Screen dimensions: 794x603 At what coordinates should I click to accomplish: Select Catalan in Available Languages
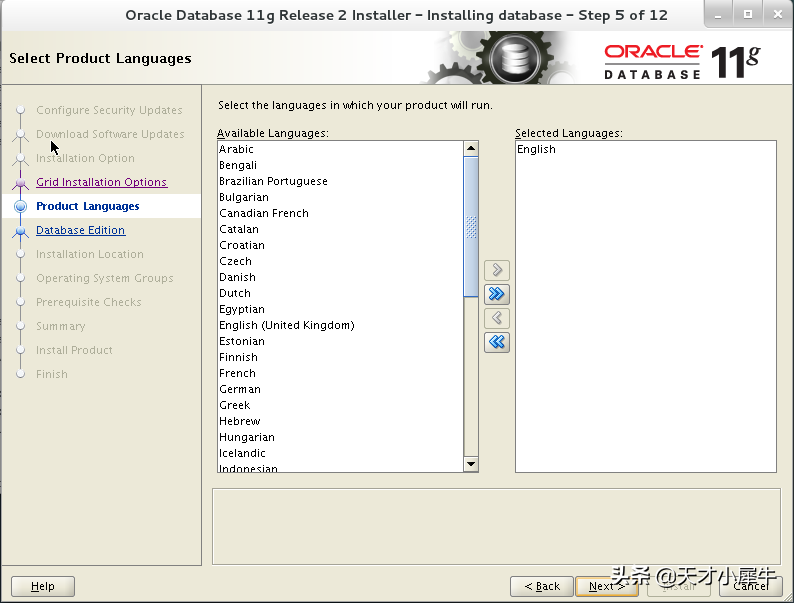tap(340, 229)
